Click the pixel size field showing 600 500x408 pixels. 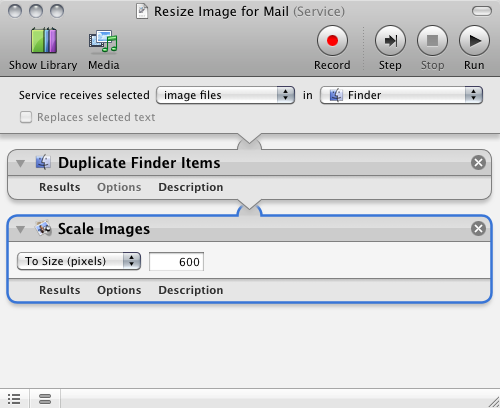click(x=176, y=262)
